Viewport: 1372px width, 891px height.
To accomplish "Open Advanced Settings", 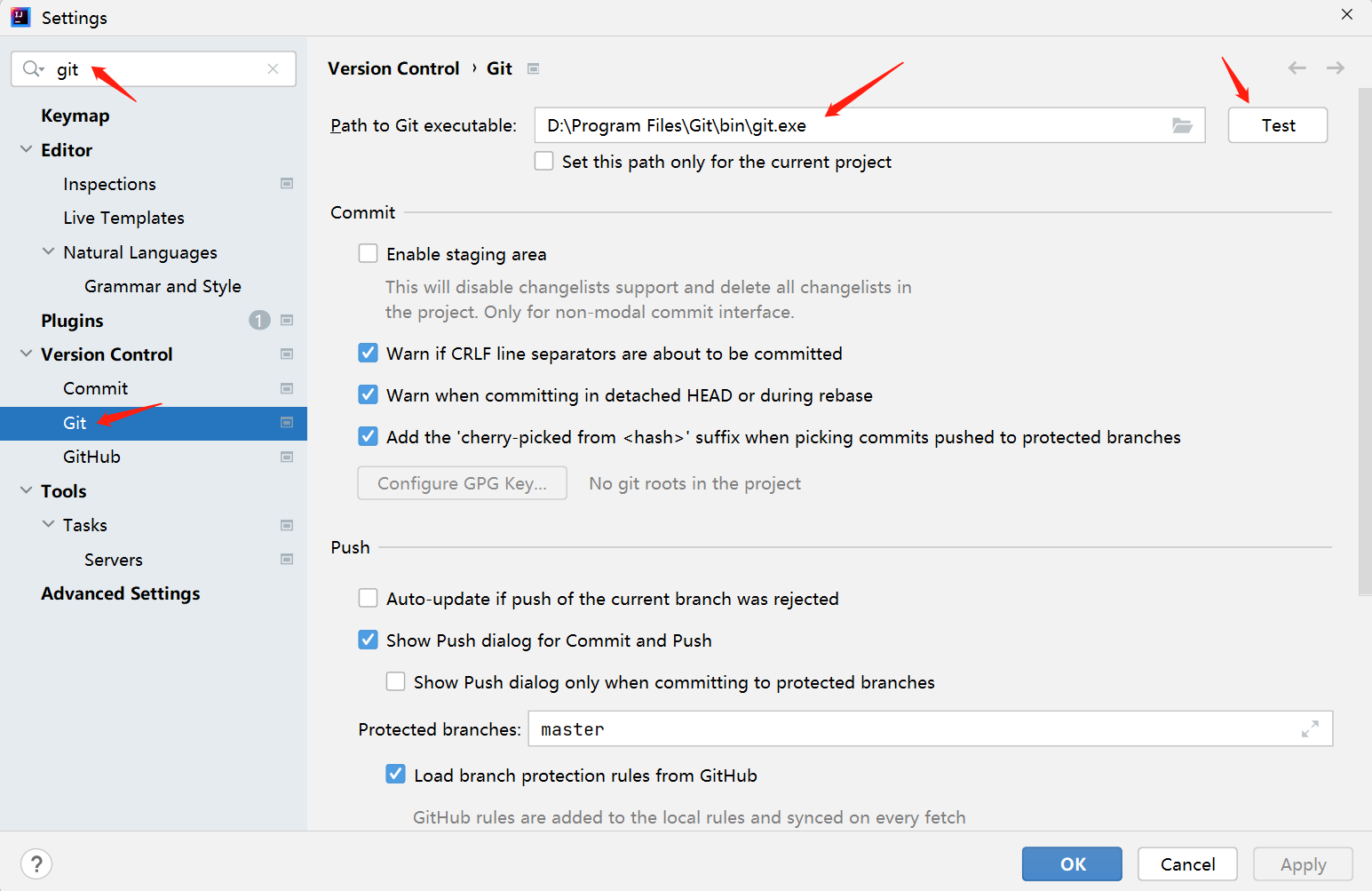I will tap(120, 593).
